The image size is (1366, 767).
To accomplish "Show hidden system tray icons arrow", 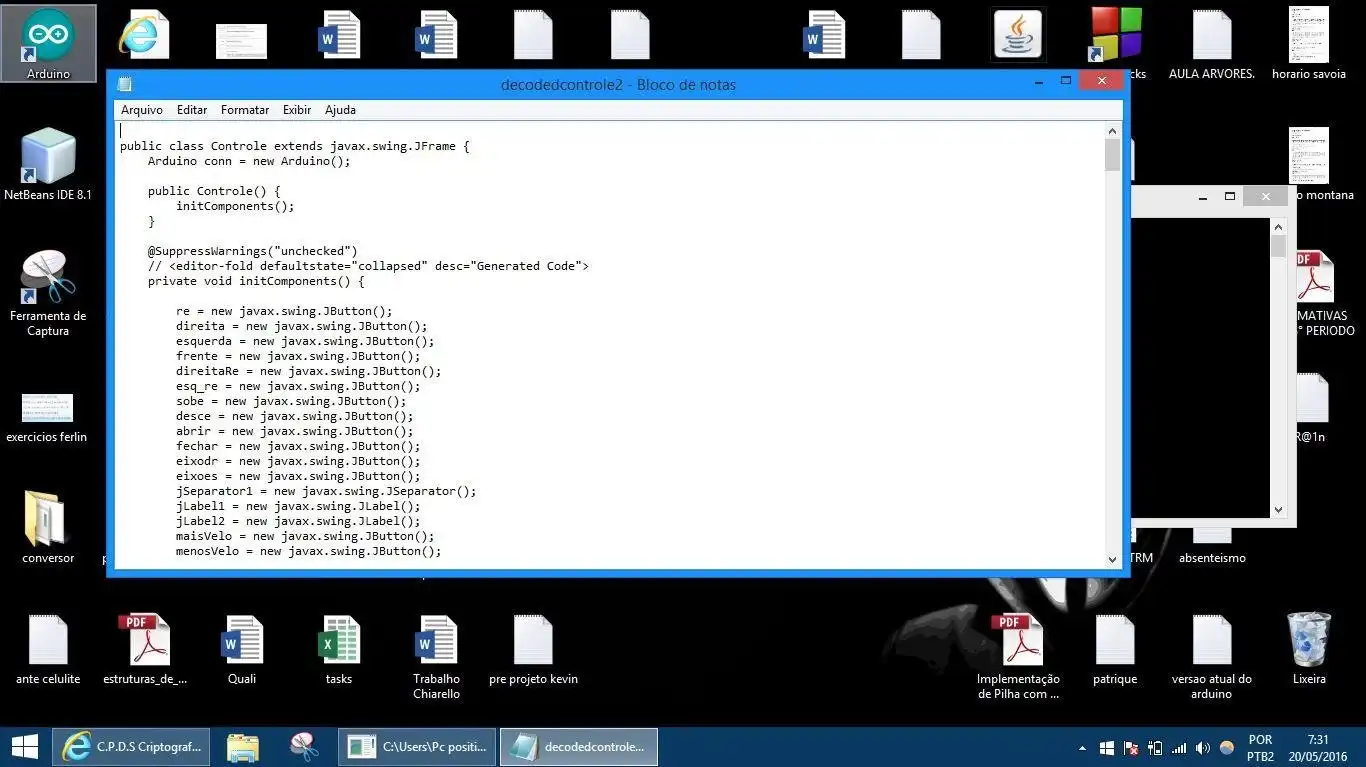I will click(x=1083, y=748).
